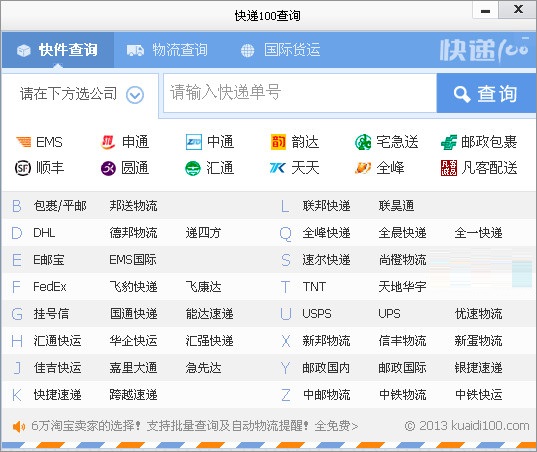Click the 快递100 logo at top right
537x452 pixels.
coord(484,50)
